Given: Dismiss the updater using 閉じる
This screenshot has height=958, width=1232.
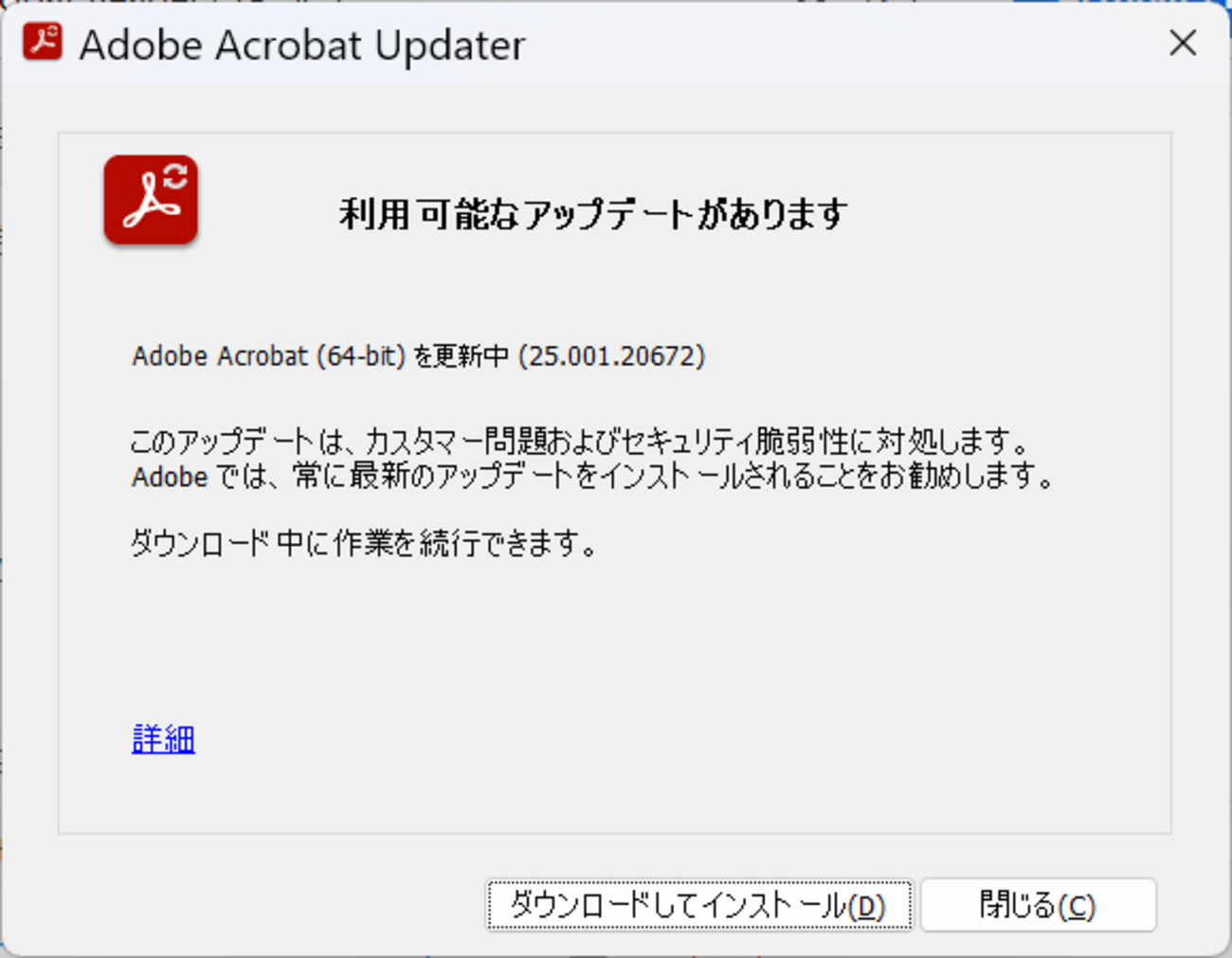Looking at the screenshot, I should (x=1038, y=905).
